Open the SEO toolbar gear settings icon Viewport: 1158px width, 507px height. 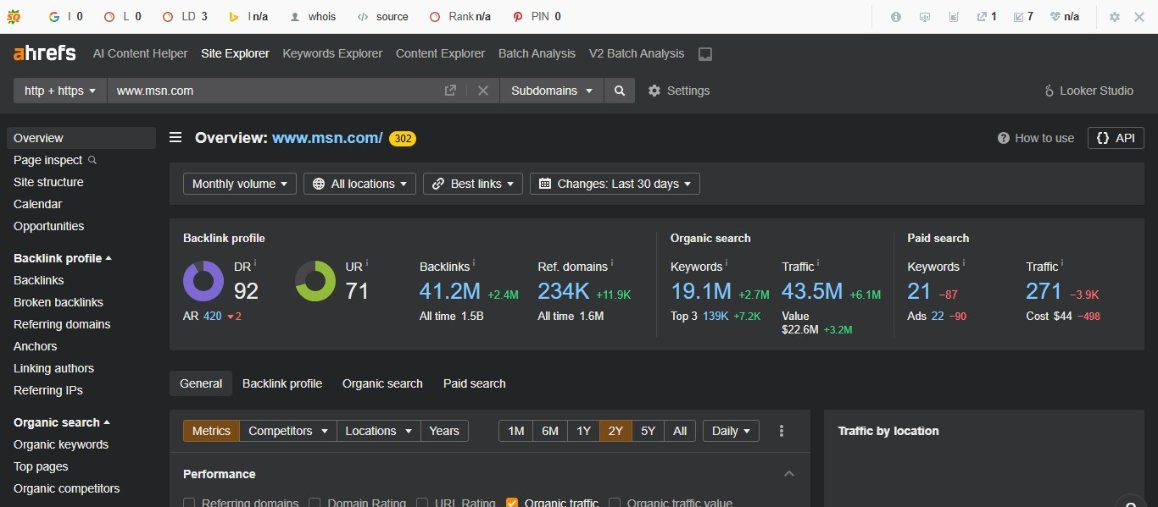pyautogui.click(x=1114, y=16)
